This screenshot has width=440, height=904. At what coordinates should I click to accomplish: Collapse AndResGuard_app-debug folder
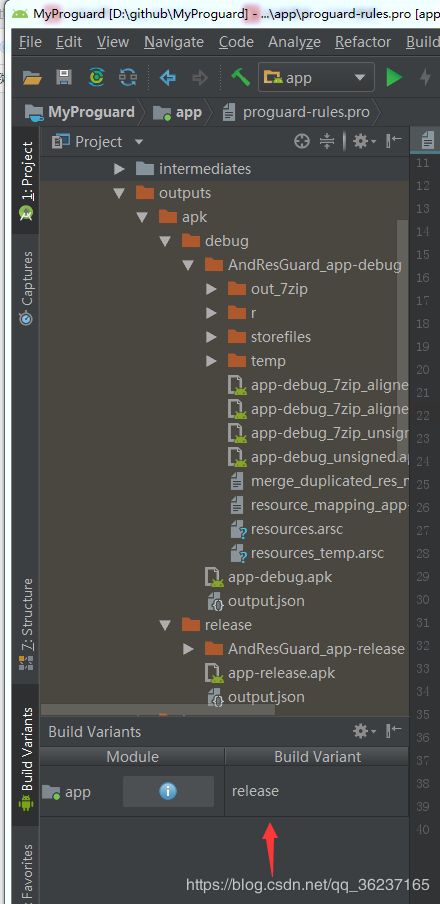189,265
